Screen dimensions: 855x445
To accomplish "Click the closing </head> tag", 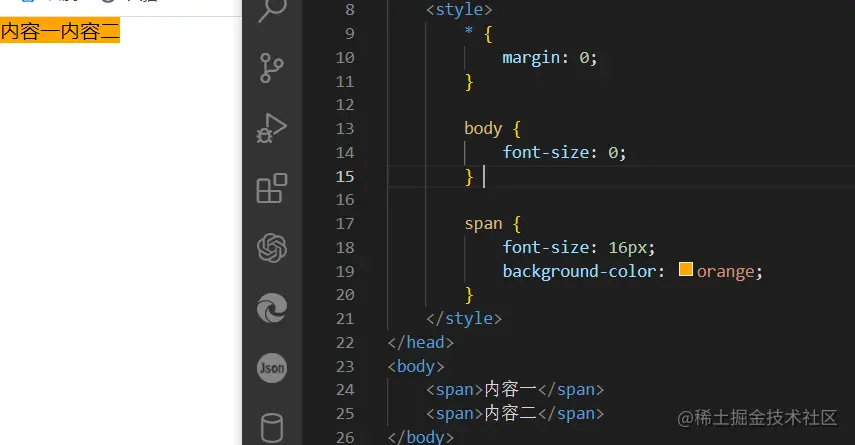I will tap(420, 342).
